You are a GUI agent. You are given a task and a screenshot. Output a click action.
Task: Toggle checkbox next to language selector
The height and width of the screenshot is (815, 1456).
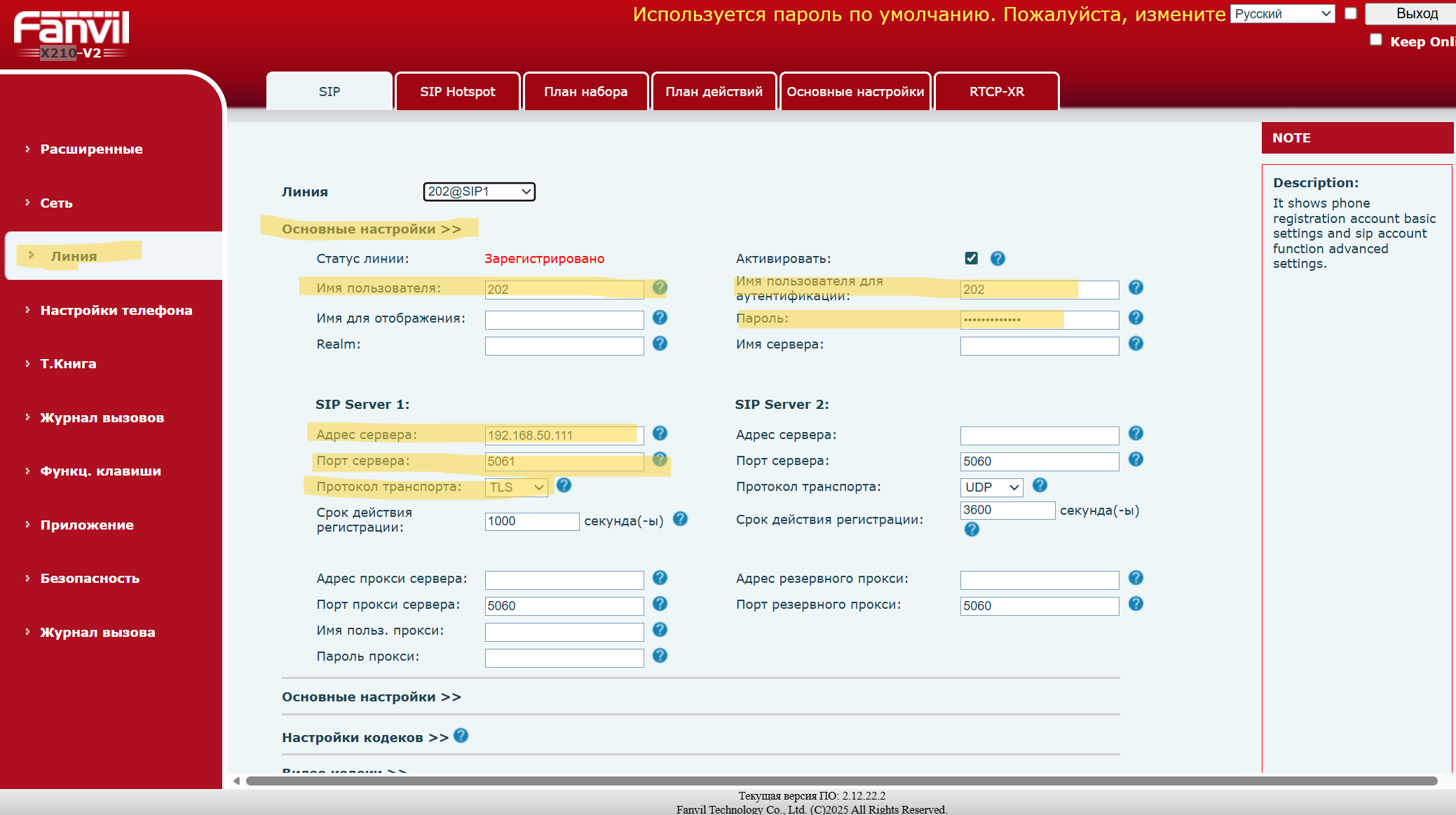coord(1350,13)
